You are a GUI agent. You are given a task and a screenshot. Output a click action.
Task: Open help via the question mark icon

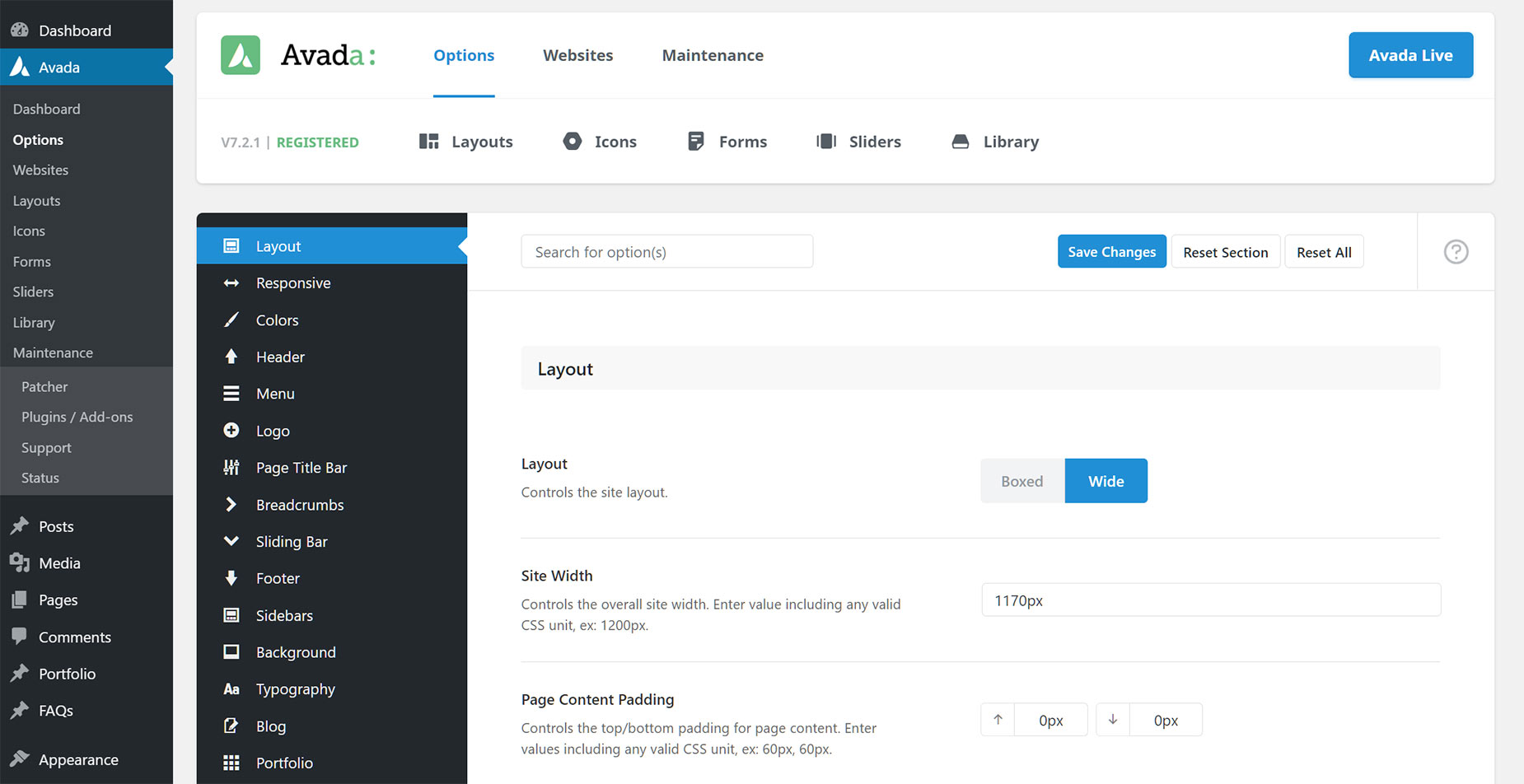coord(1456,252)
